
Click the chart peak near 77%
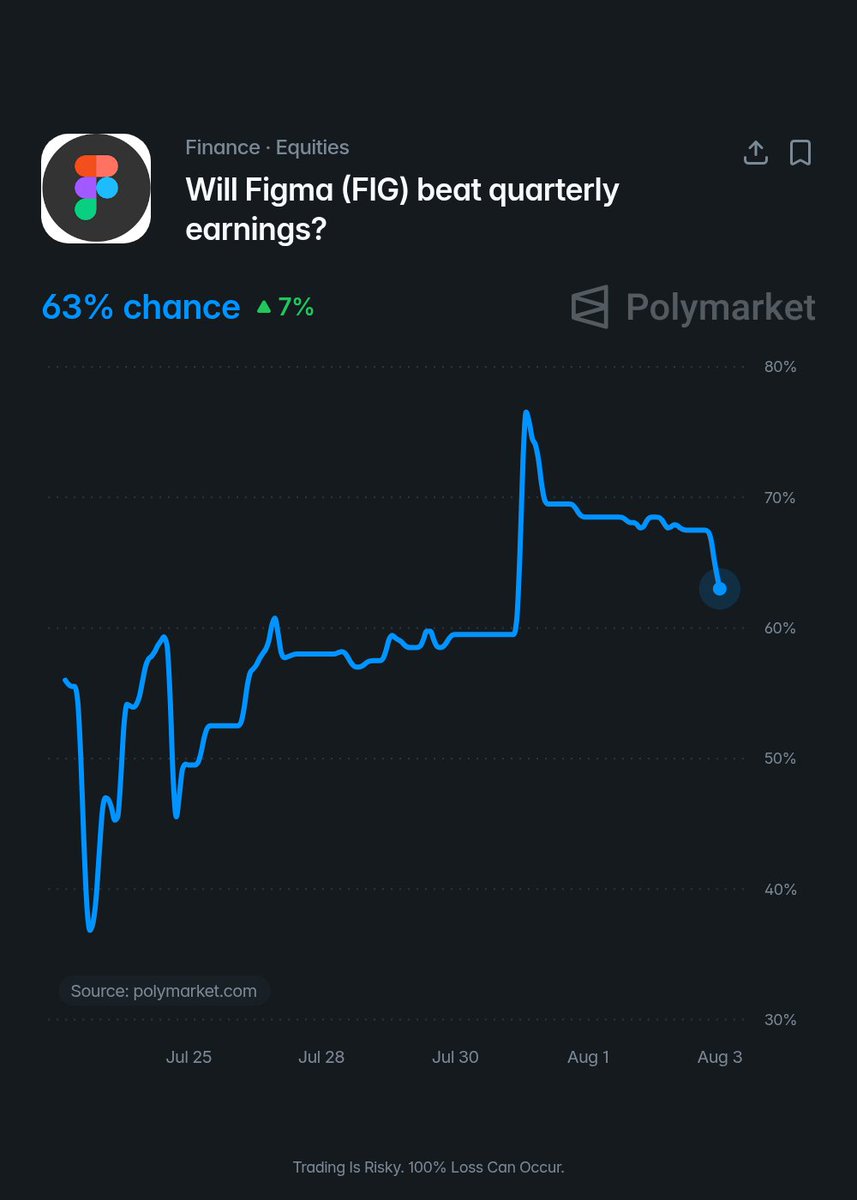526,412
